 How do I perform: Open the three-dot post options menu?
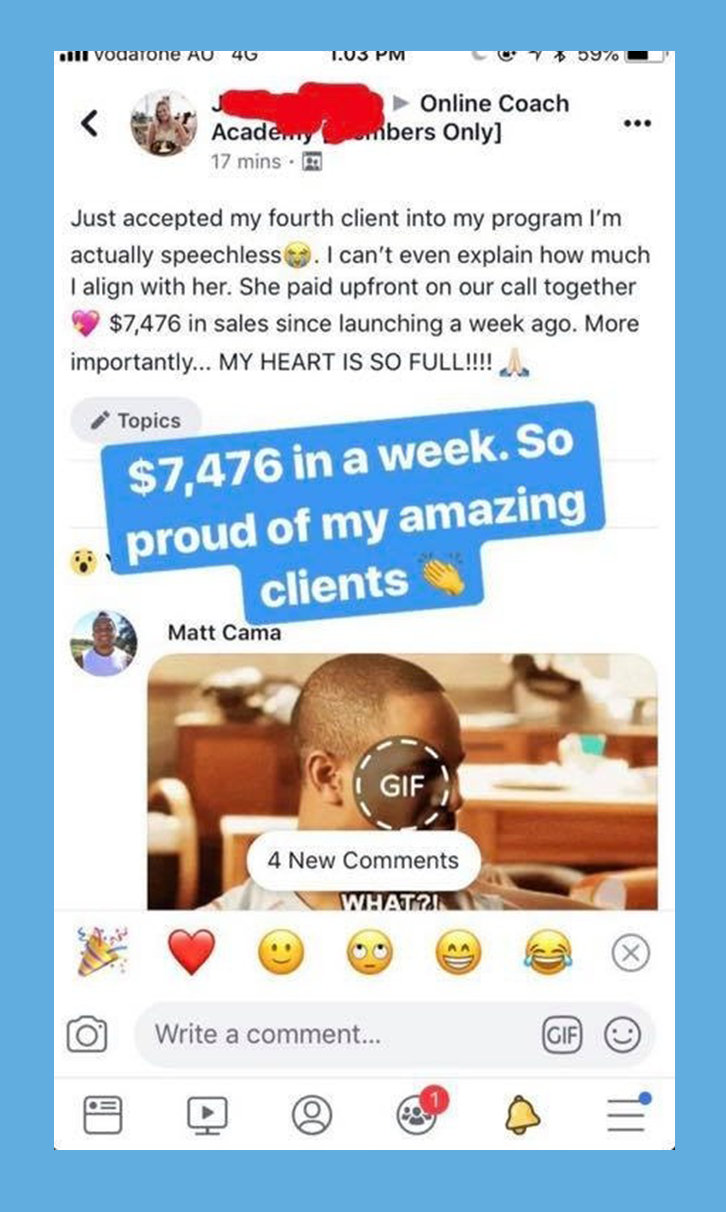click(636, 124)
